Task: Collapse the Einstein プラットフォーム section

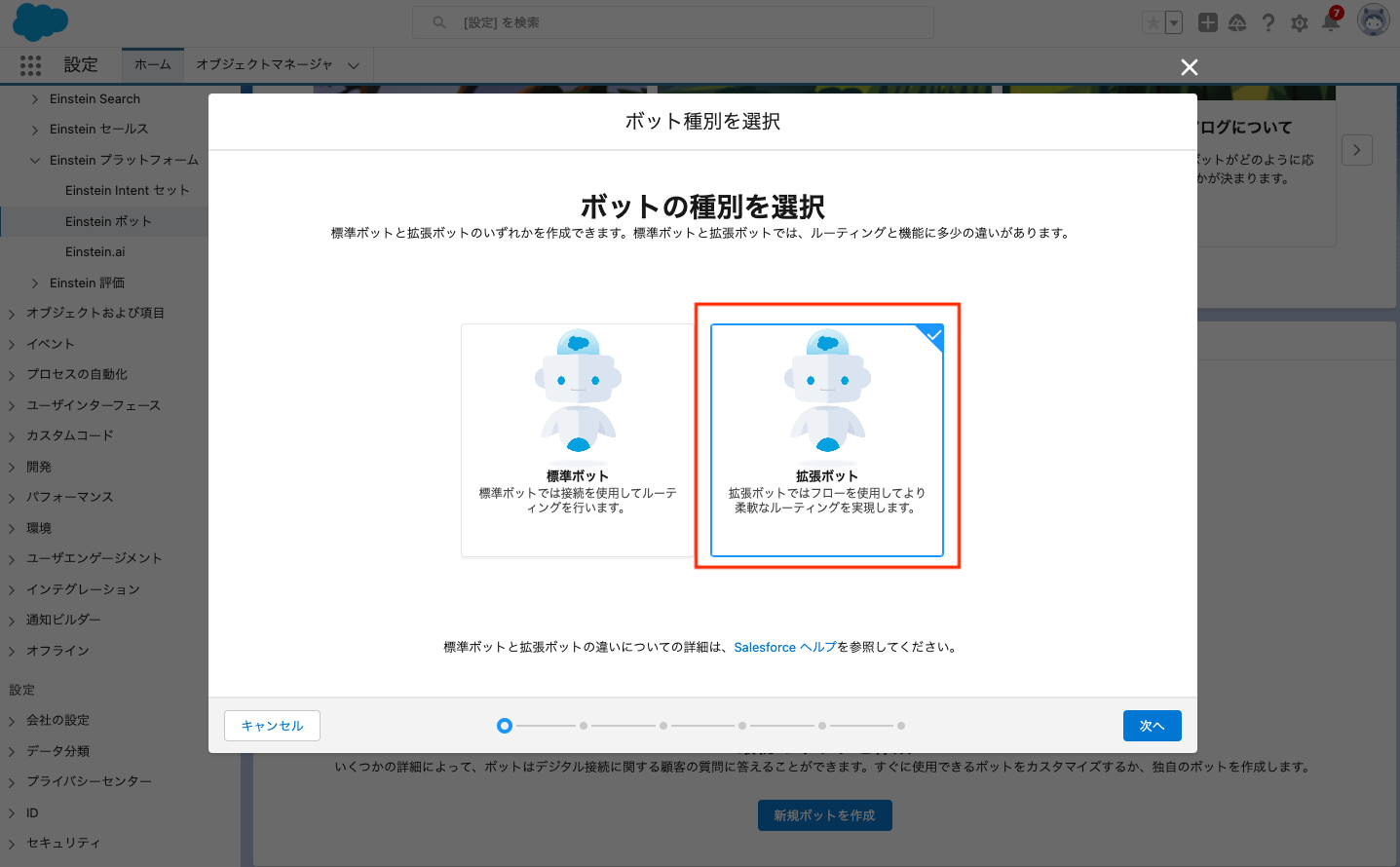Action: click(35, 159)
